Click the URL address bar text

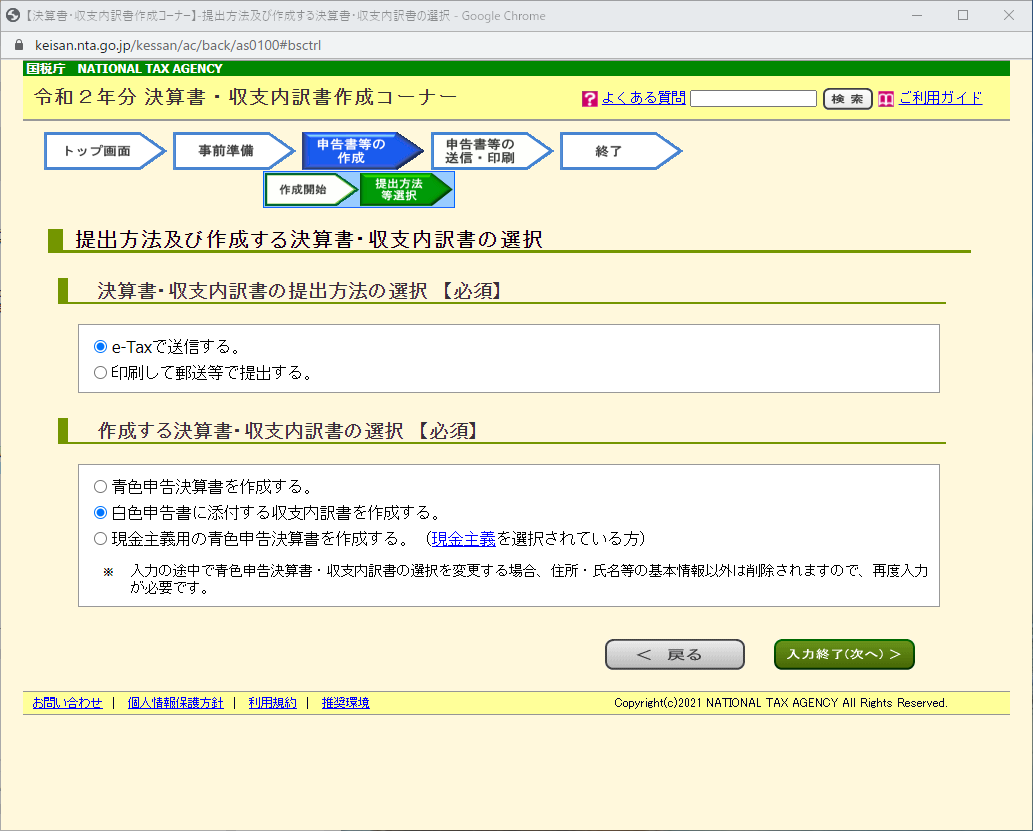(178, 45)
